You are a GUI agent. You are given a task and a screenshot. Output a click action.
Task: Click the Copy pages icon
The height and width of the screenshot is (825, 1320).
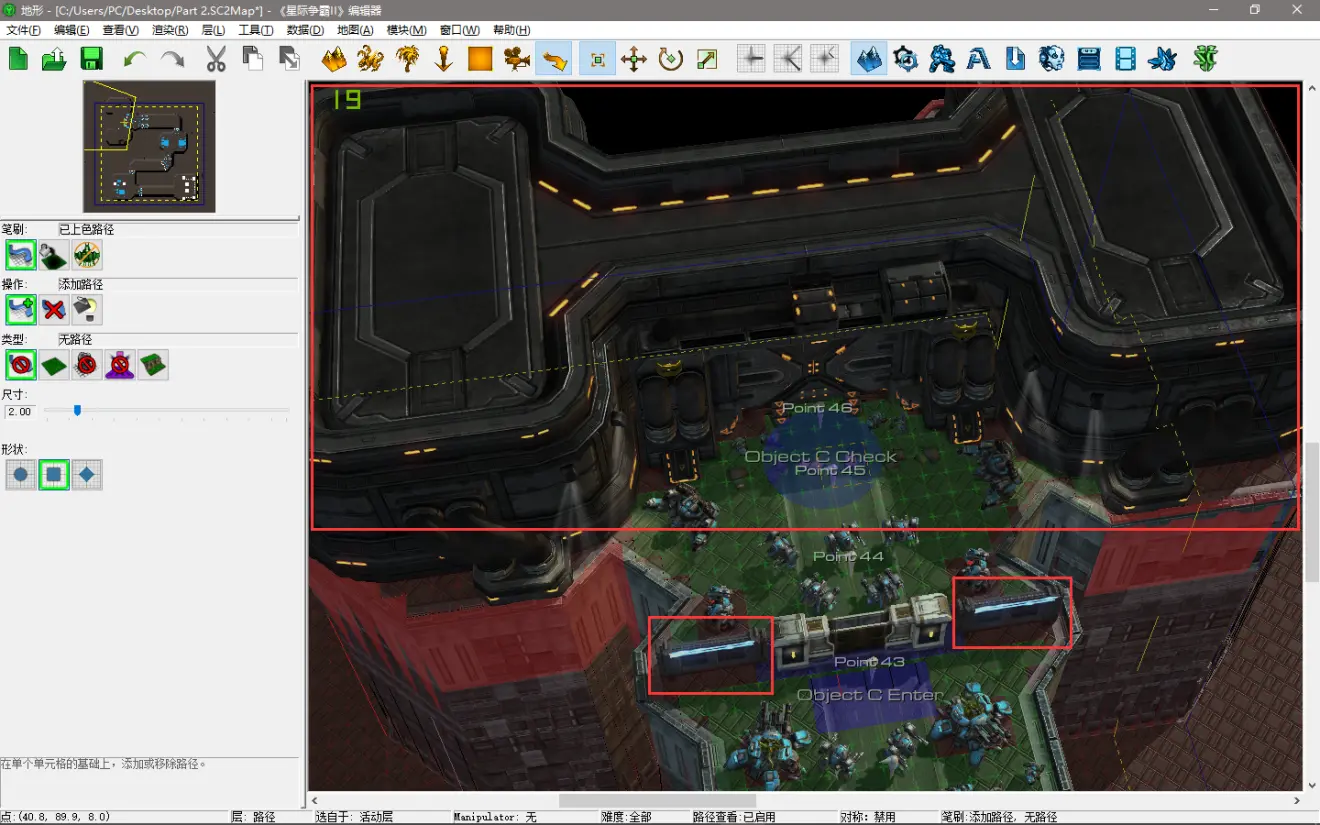(x=253, y=59)
